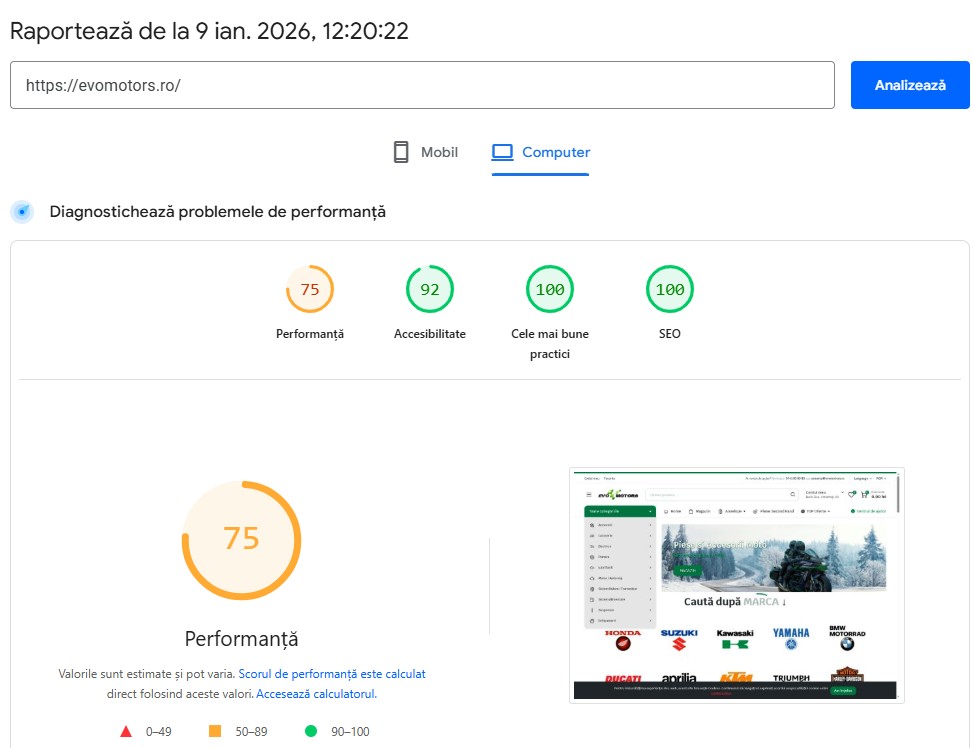
Task: Click the large Performanță title under gauge
Action: point(241,639)
